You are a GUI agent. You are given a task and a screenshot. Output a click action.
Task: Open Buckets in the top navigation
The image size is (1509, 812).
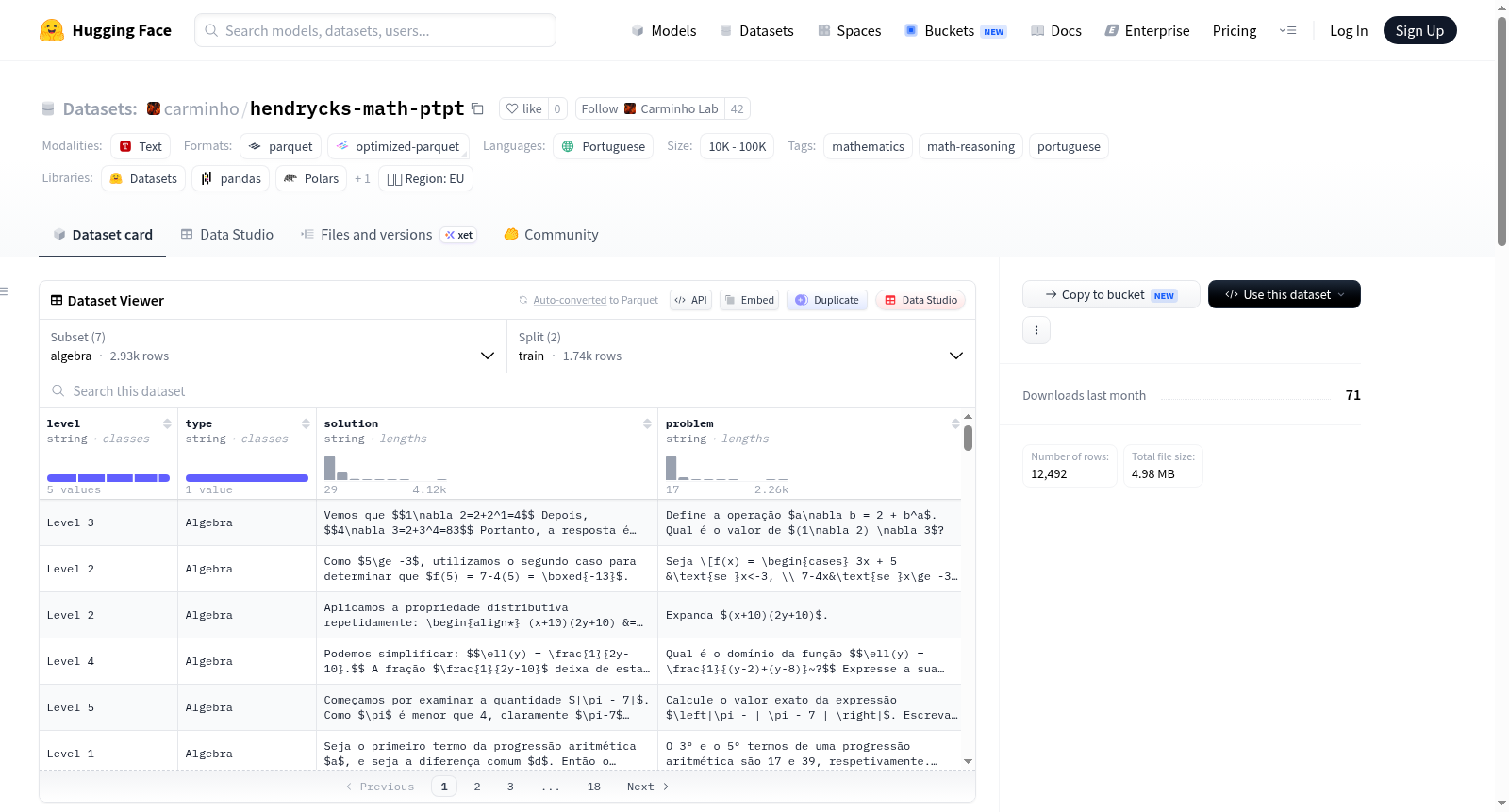click(x=955, y=30)
